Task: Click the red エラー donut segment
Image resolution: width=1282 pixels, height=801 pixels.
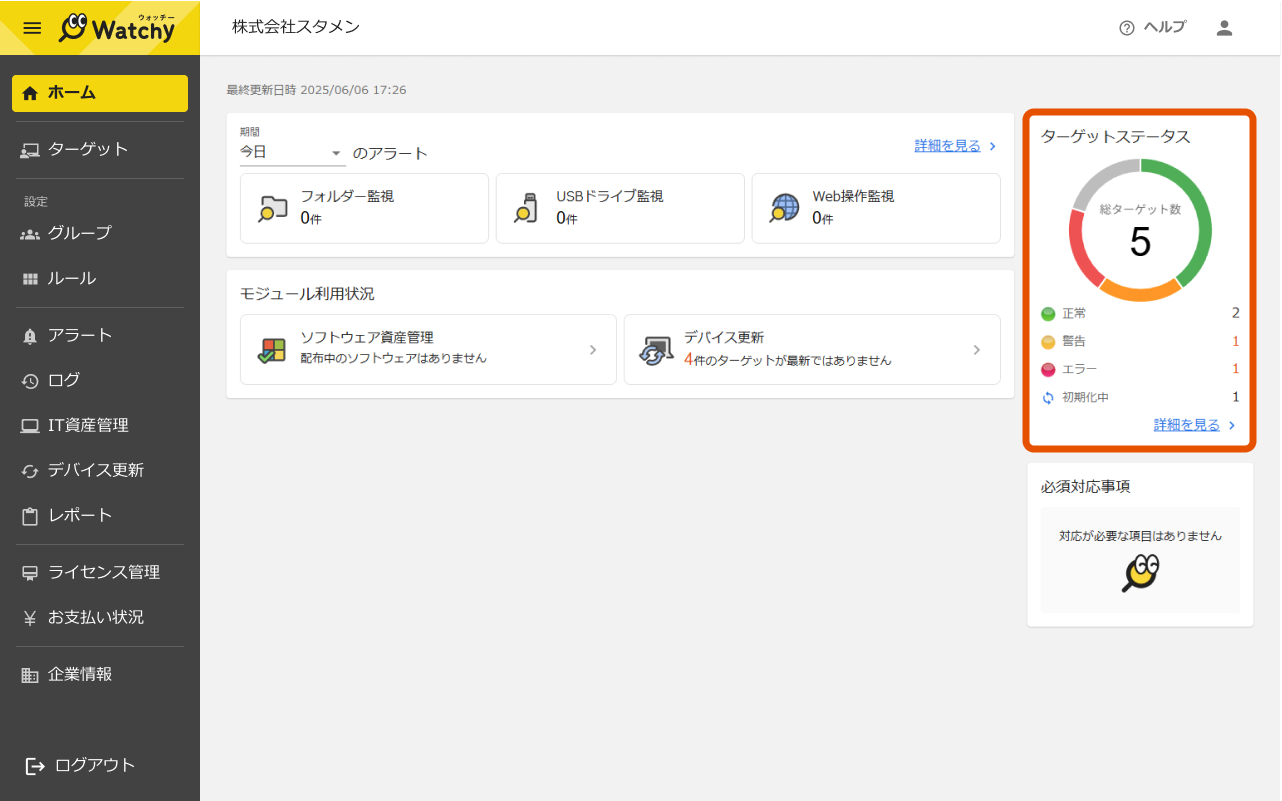Action: [x=1081, y=248]
